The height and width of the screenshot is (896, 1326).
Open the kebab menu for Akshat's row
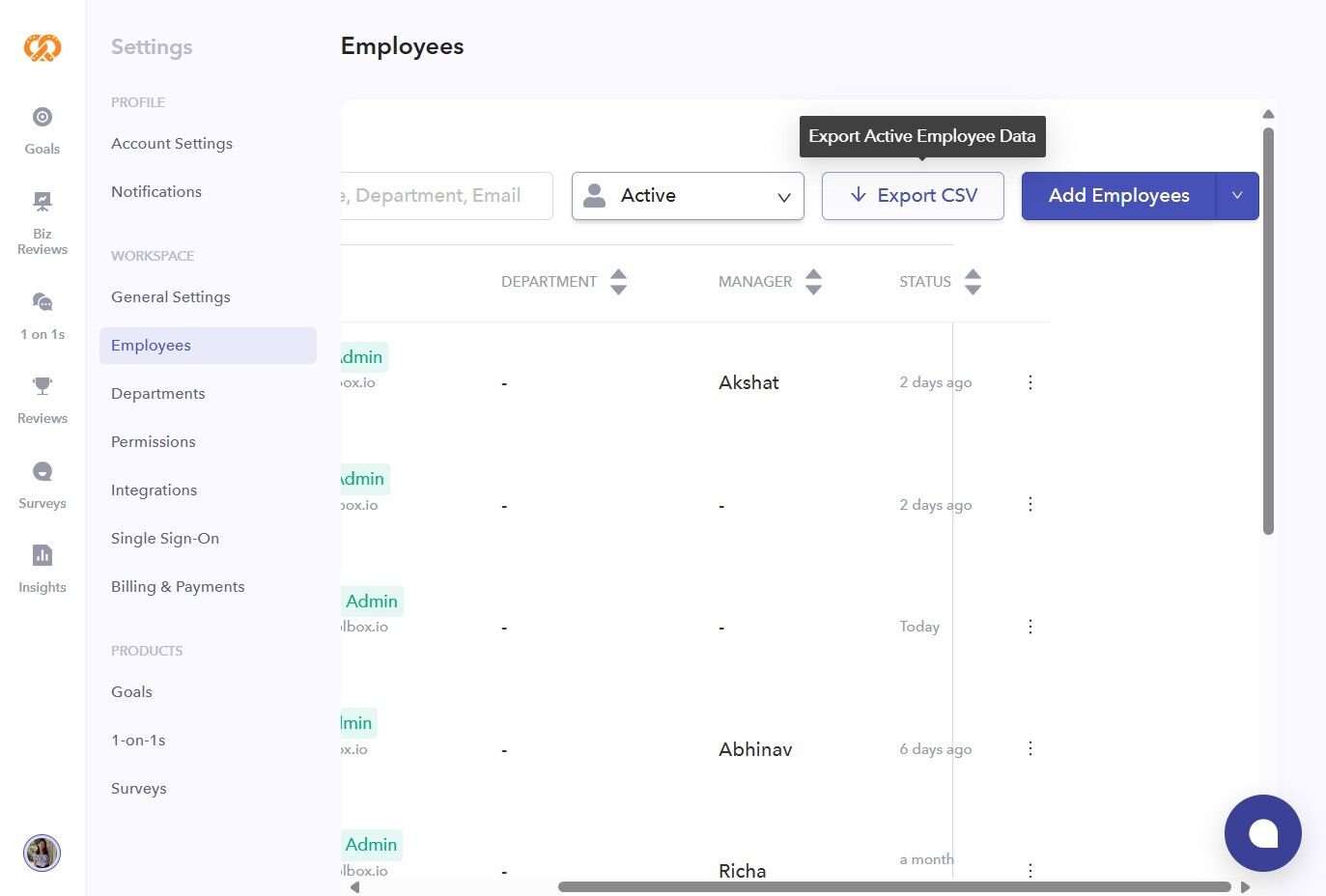(1030, 381)
